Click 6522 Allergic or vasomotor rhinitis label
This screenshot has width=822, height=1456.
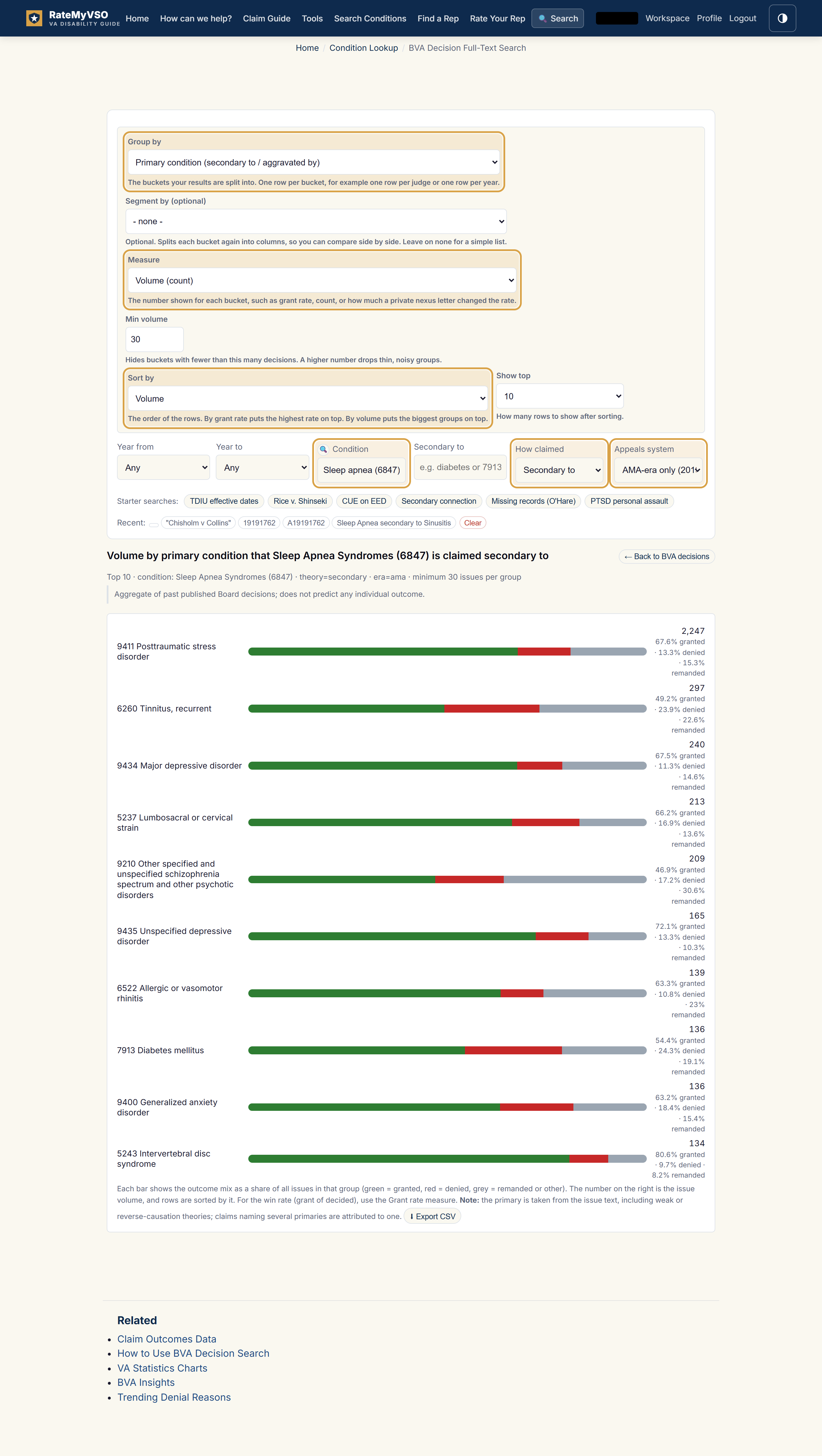tap(170, 994)
